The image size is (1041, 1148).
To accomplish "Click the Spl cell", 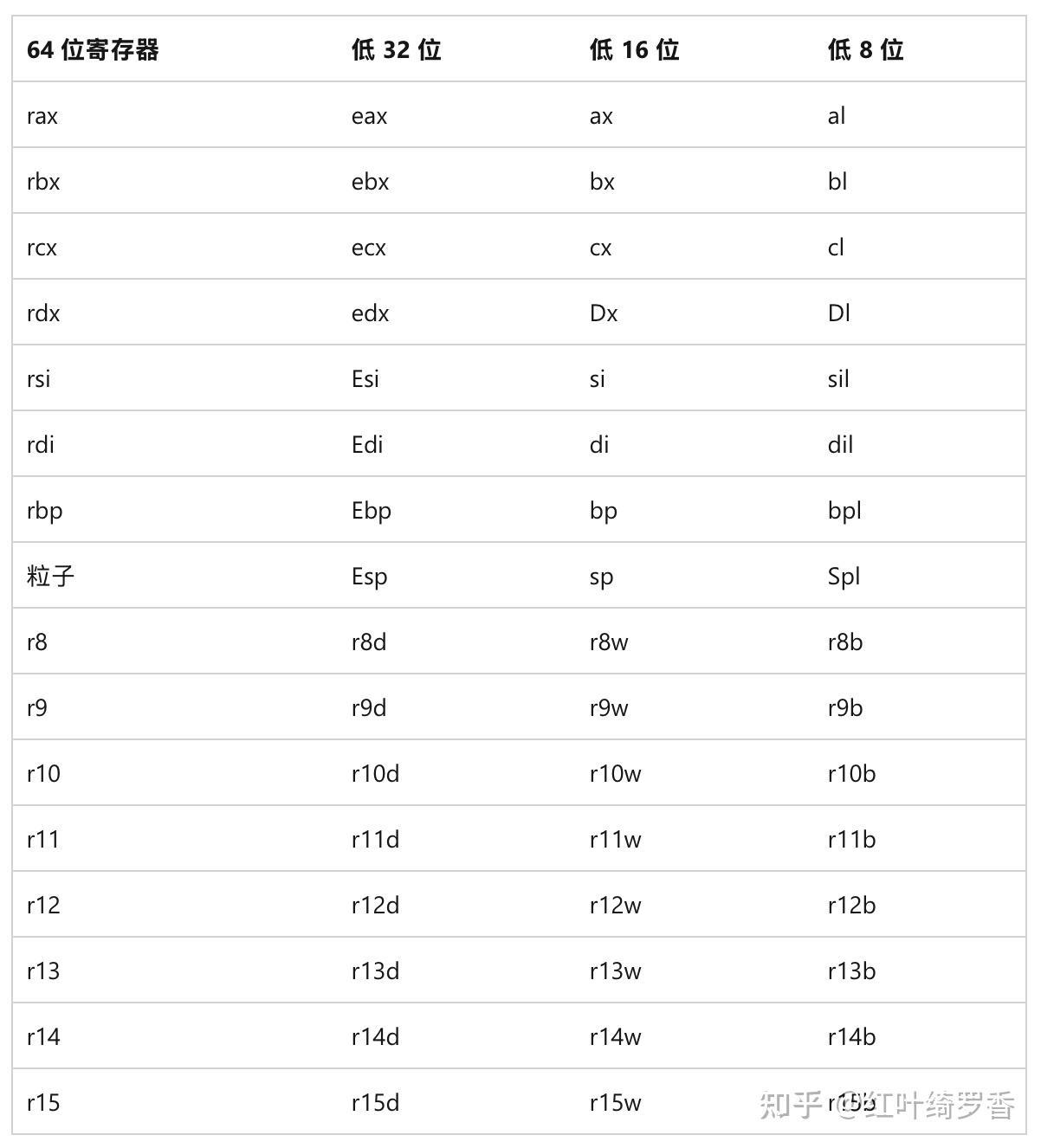I will (844, 577).
